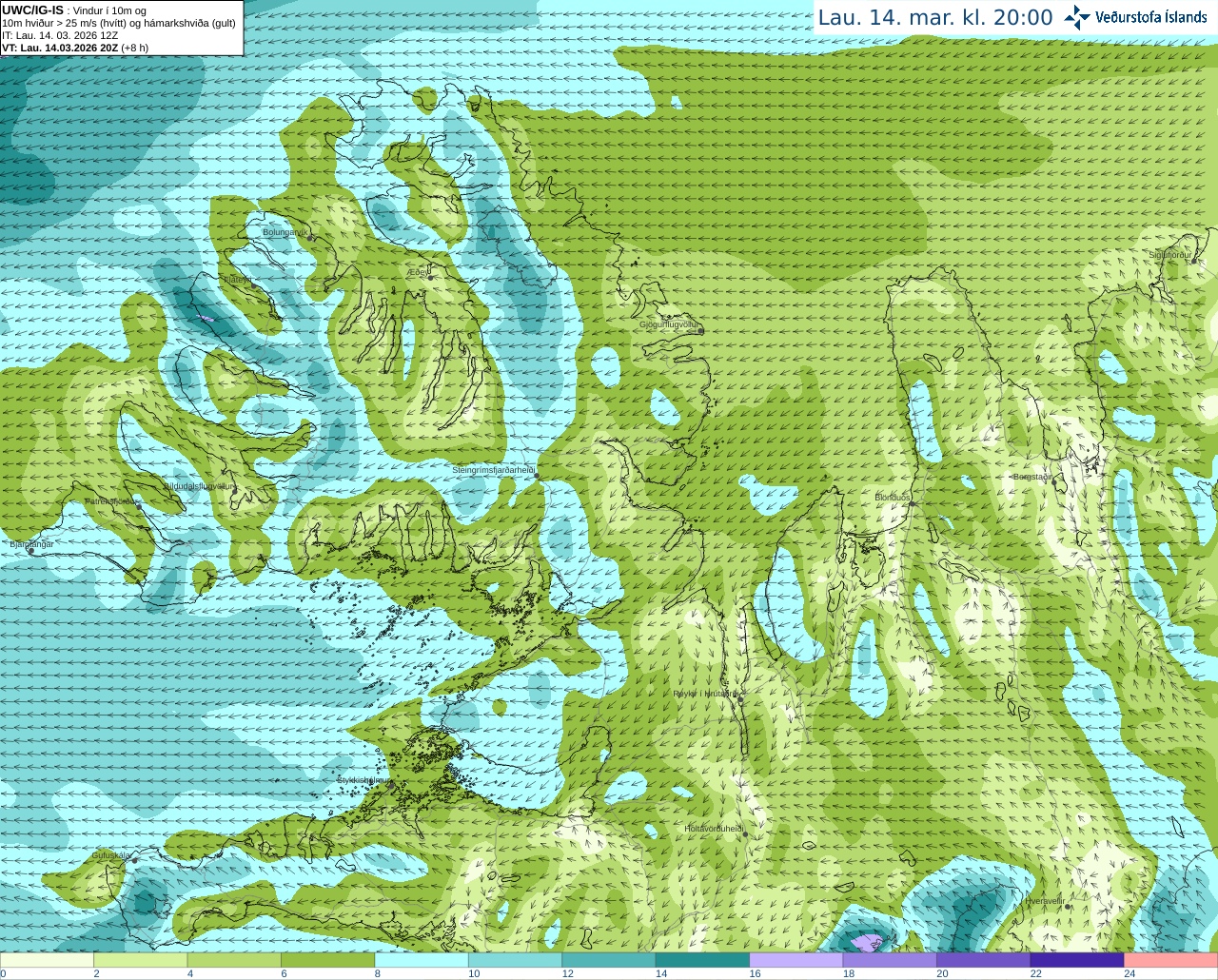Click the Steingrímsfjarðarheiði station label
Viewport: 1218px width, 980px height.
tap(493, 469)
